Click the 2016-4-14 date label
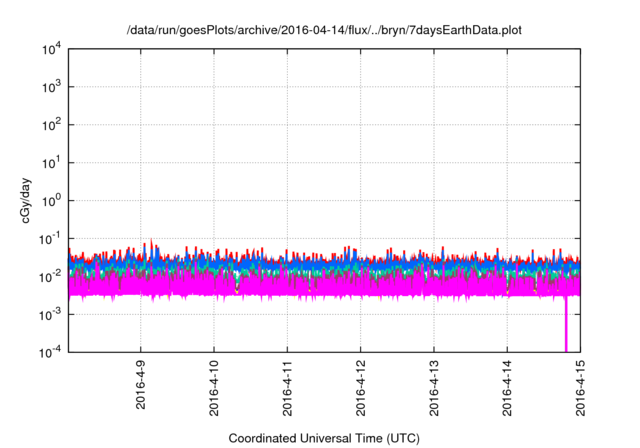 (x=507, y=388)
